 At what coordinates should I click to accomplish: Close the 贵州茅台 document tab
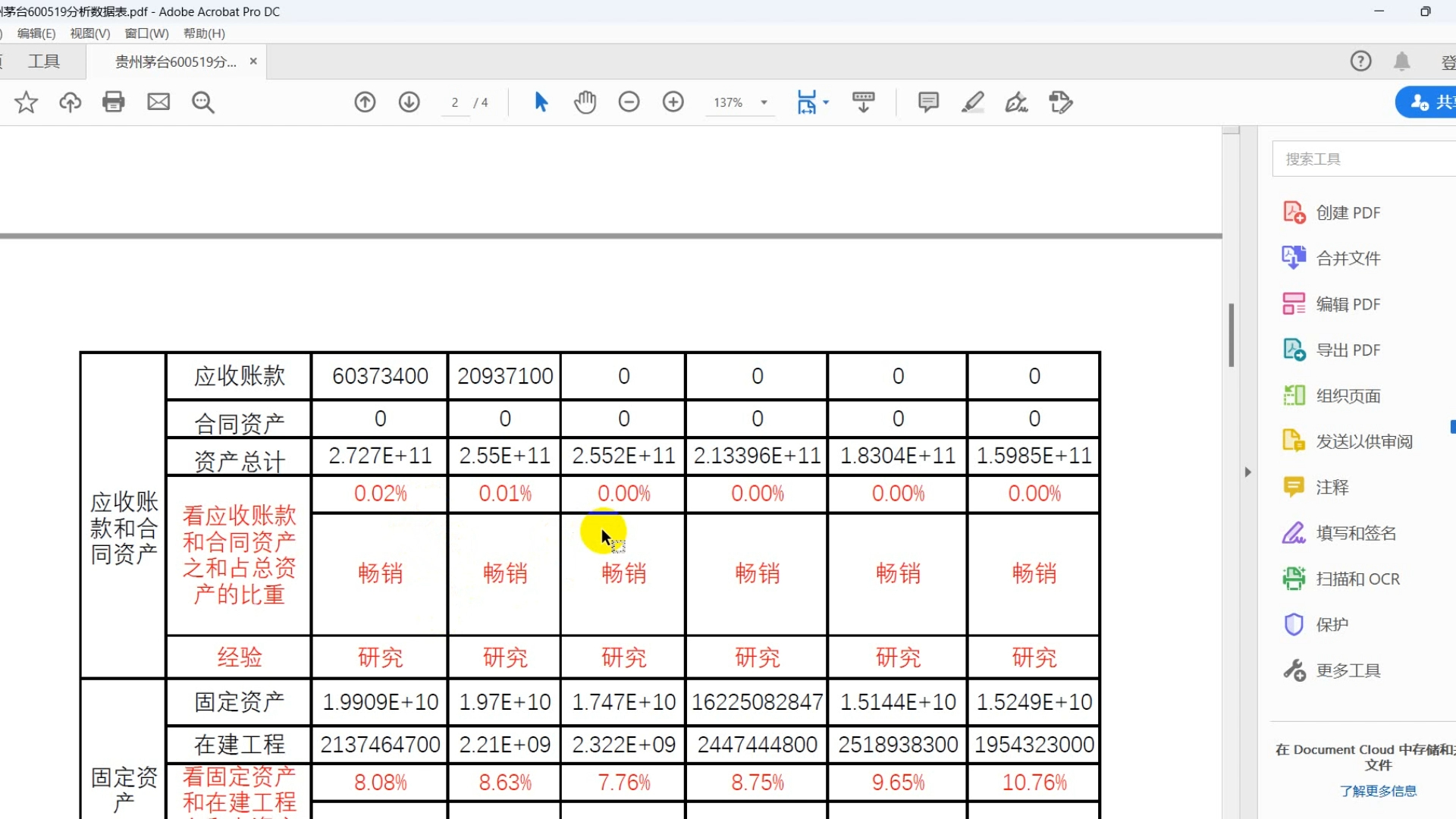[253, 61]
